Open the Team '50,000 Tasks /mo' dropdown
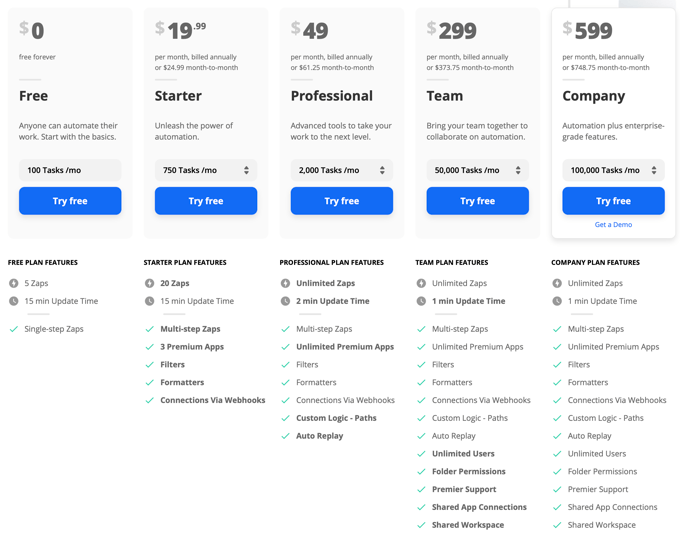The image size is (680, 537). pos(477,170)
